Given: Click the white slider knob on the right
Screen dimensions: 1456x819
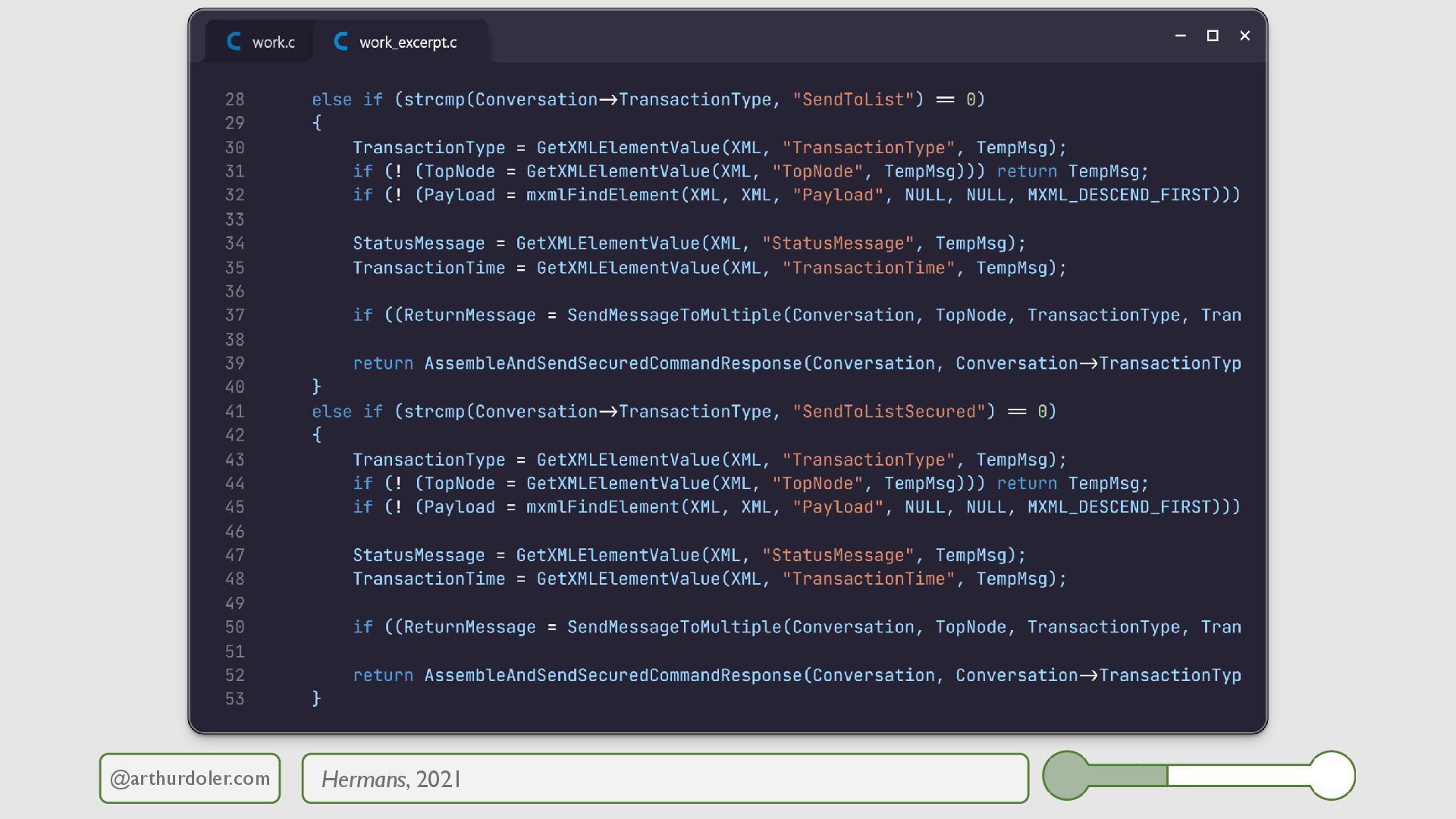Looking at the screenshot, I should pyautogui.click(x=1332, y=775).
